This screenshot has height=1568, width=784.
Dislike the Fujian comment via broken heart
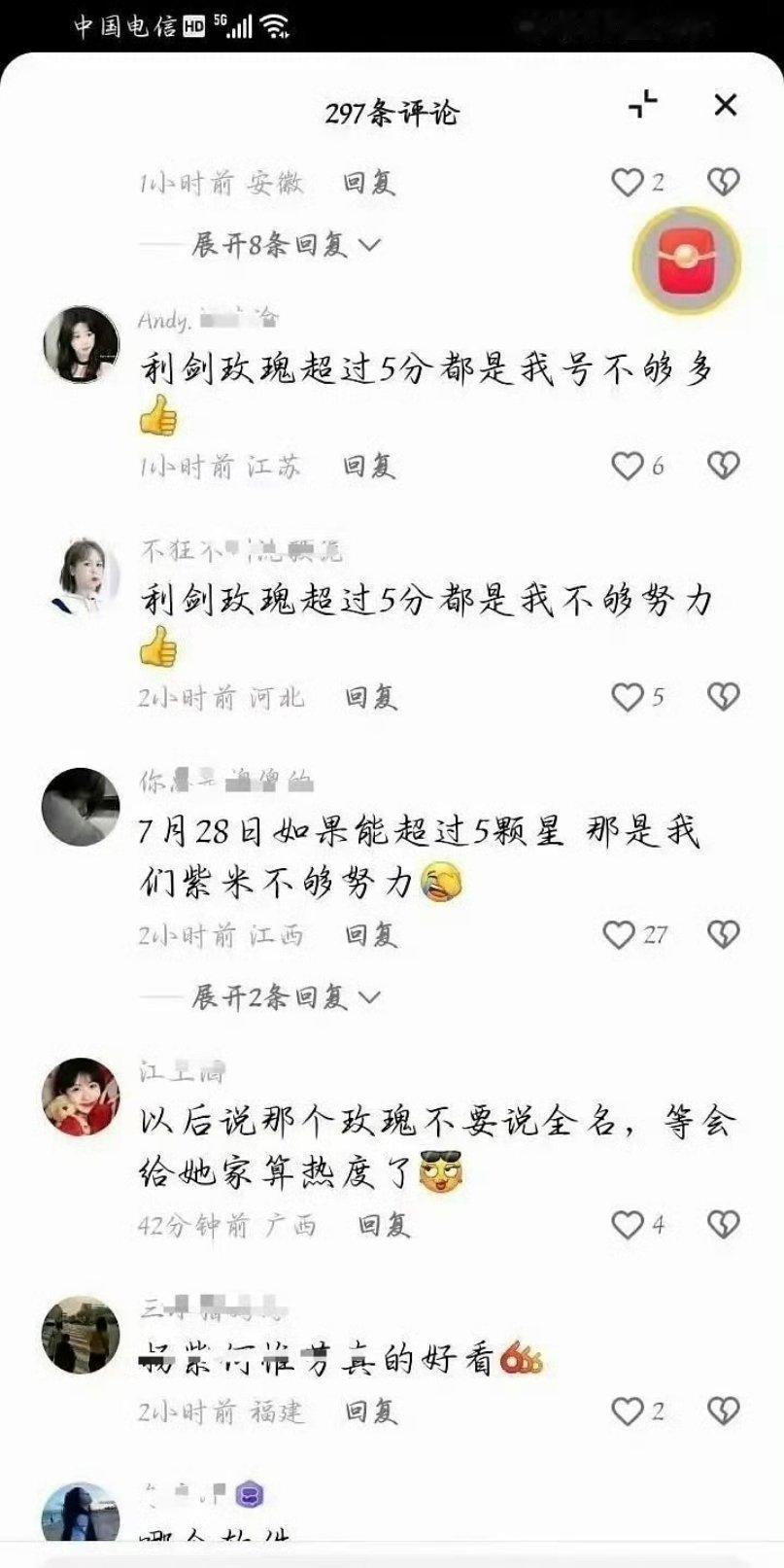coord(723,1411)
